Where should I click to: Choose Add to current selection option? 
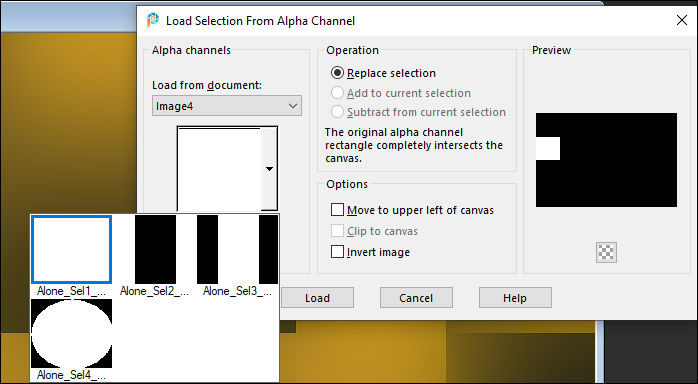(x=338, y=93)
